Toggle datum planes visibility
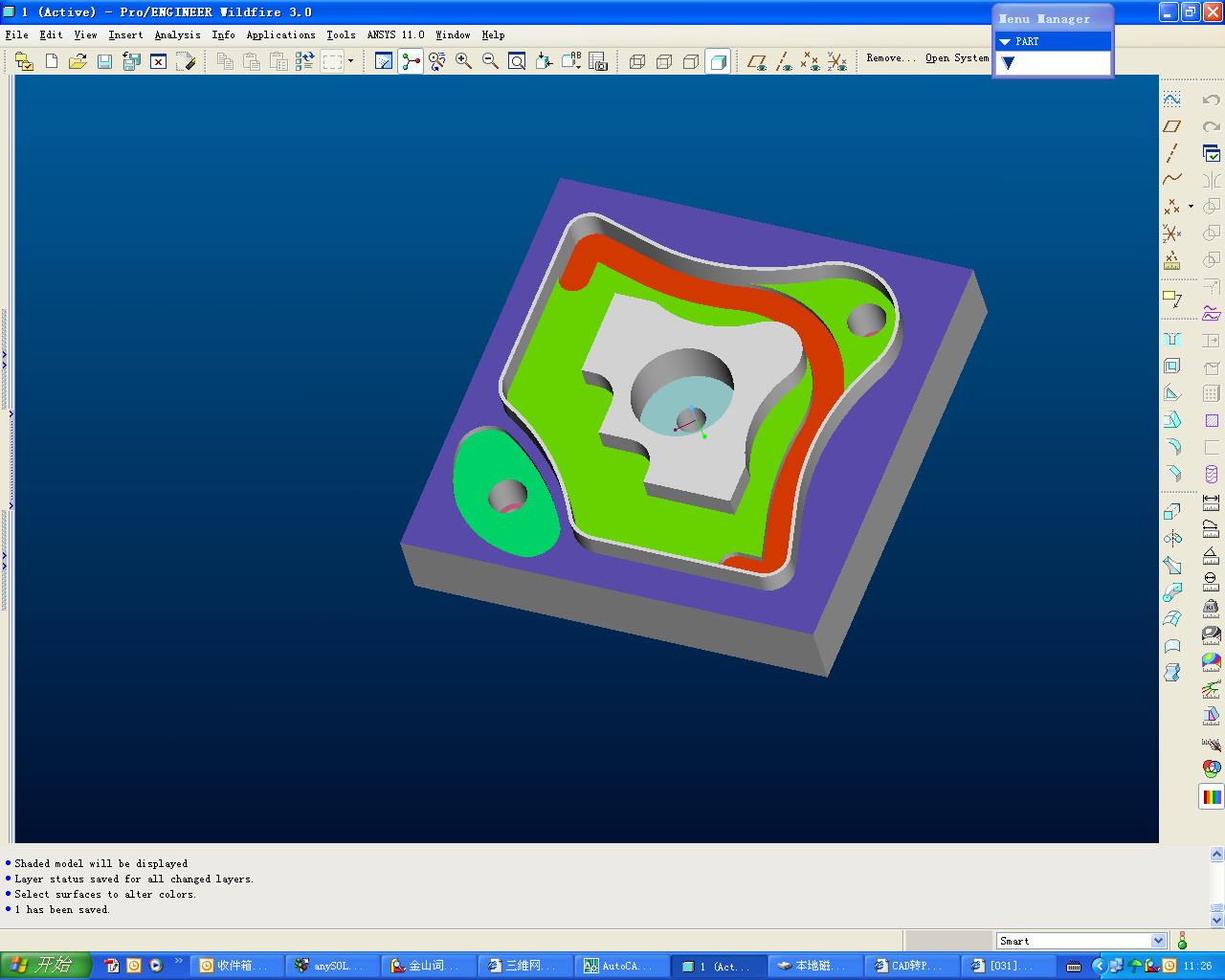Image resolution: width=1225 pixels, height=980 pixels. point(757,61)
